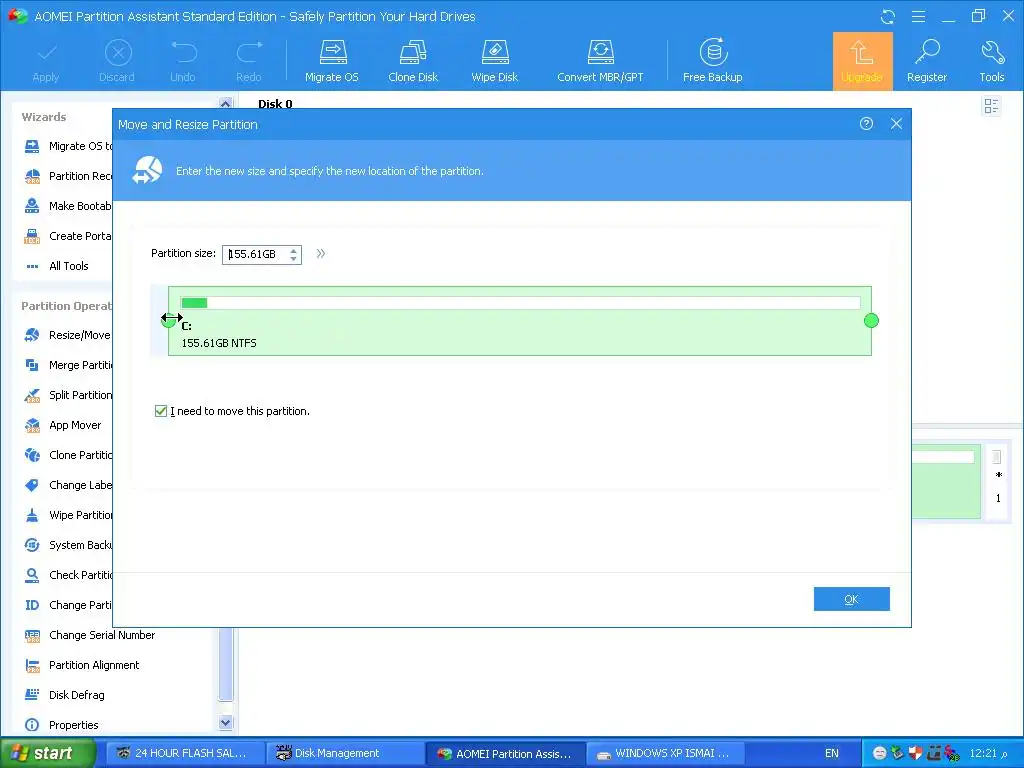The width and height of the screenshot is (1024, 768).
Task: Open the Clone Disk tool
Action: click(413, 61)
